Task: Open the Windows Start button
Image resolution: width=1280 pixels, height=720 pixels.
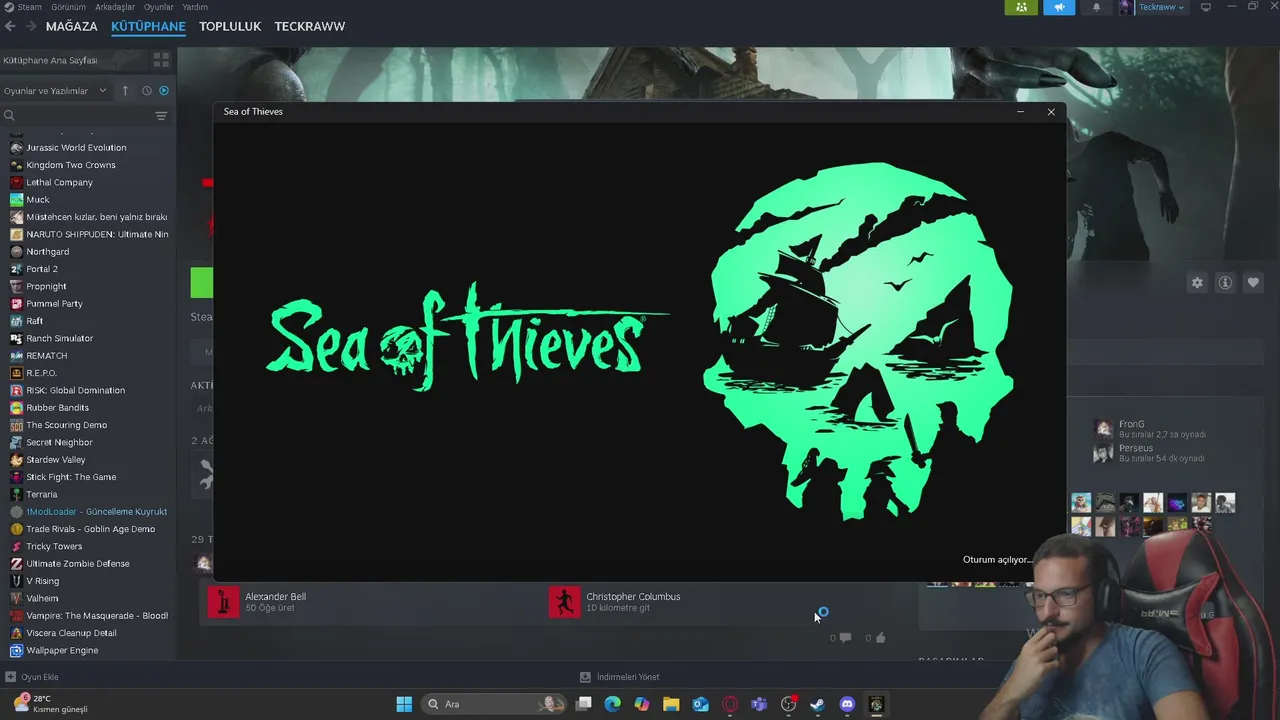Action: tap(404, 704)
